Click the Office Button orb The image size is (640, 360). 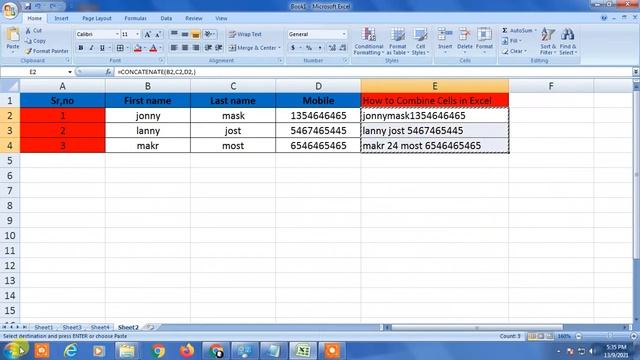(x=10, y=10)
